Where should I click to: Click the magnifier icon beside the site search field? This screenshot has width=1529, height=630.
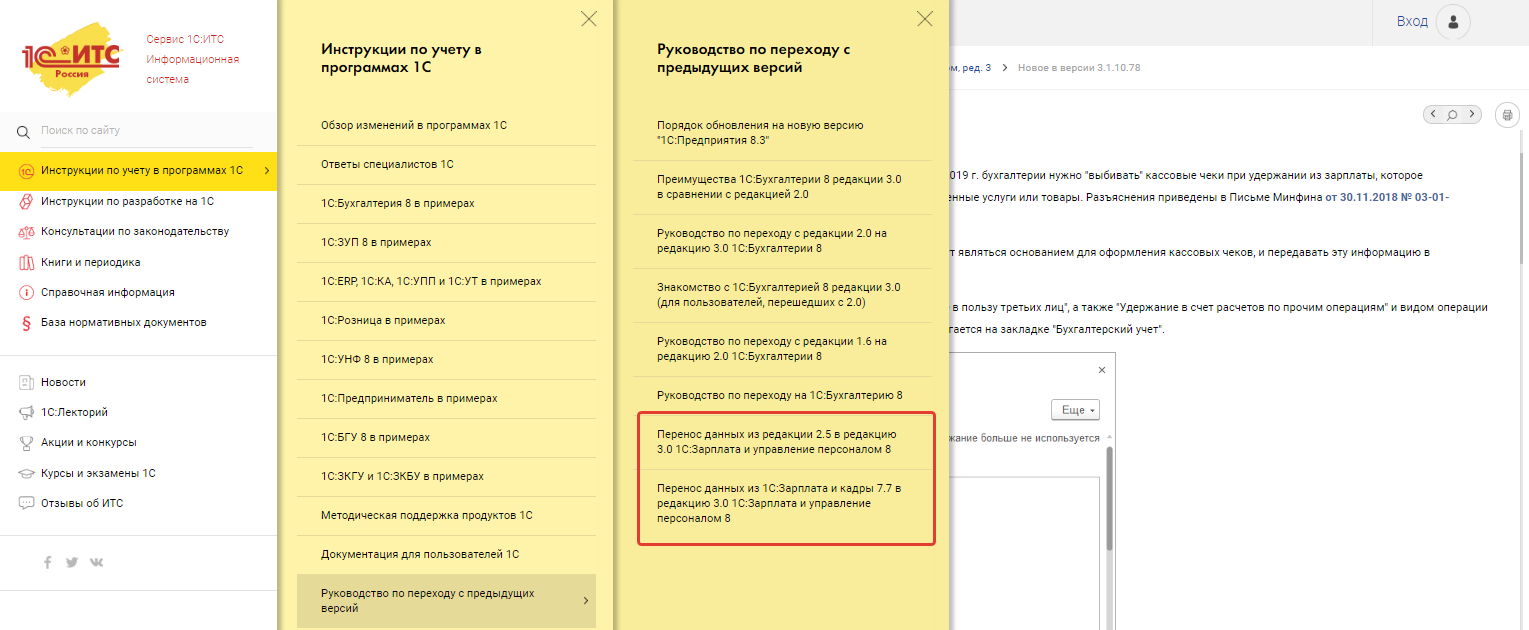coord(24,131)
